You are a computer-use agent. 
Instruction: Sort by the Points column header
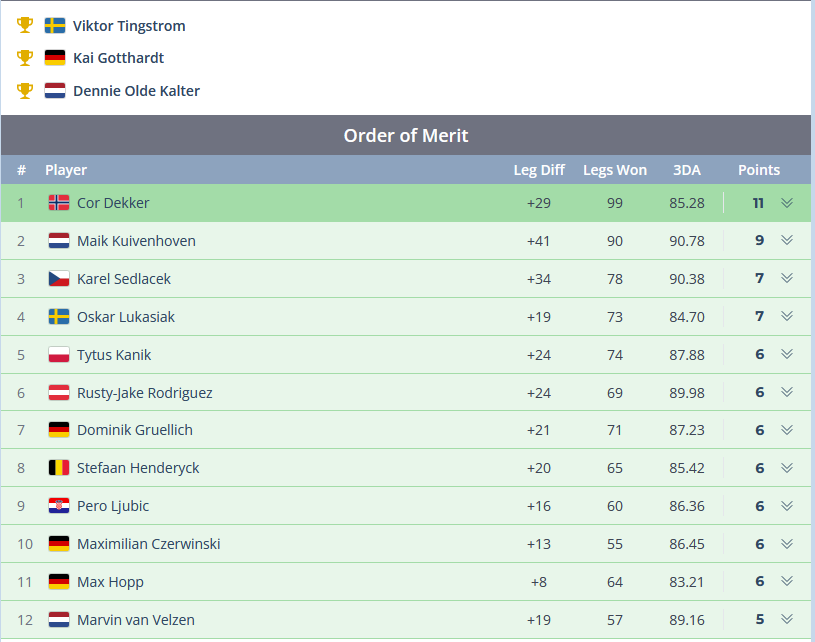click(x=759, y=170)
